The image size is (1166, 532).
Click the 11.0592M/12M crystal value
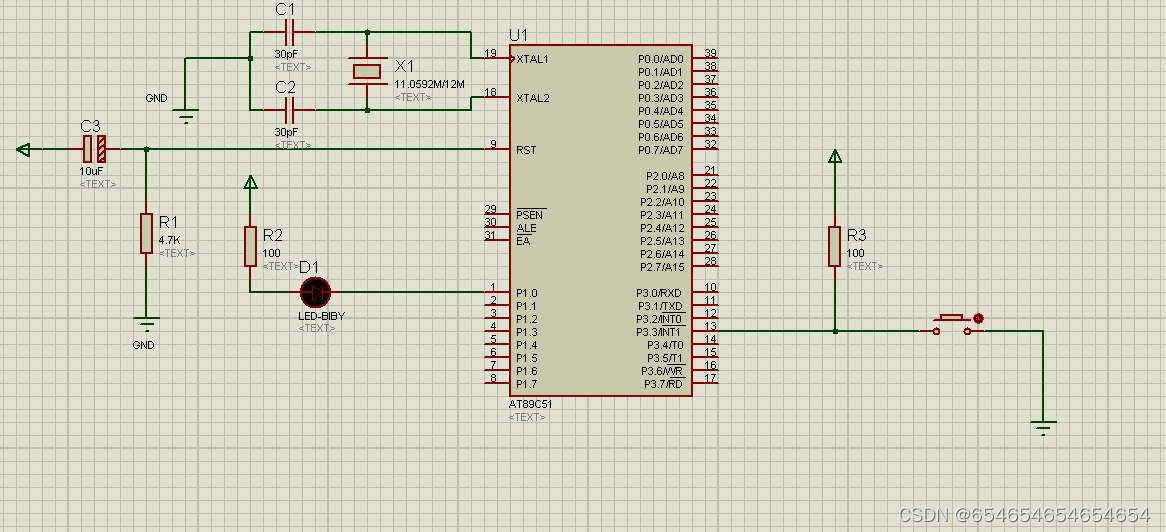coord(429,84)
